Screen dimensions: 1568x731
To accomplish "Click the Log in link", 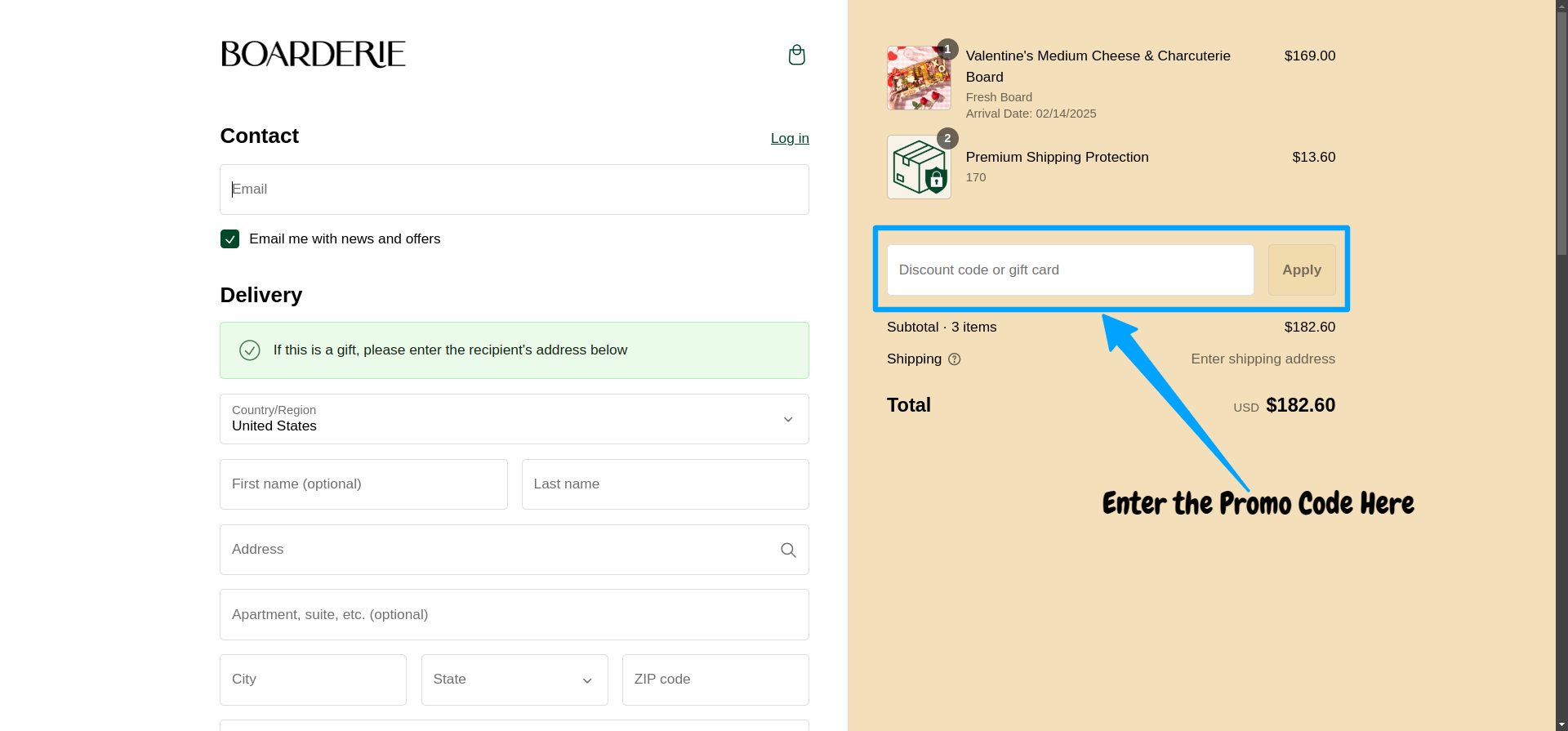I will pyautogui.click(x=790, y=138).
